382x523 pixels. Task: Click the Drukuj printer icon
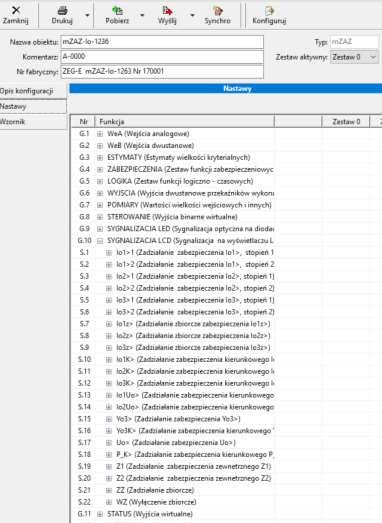click(62, 10)
